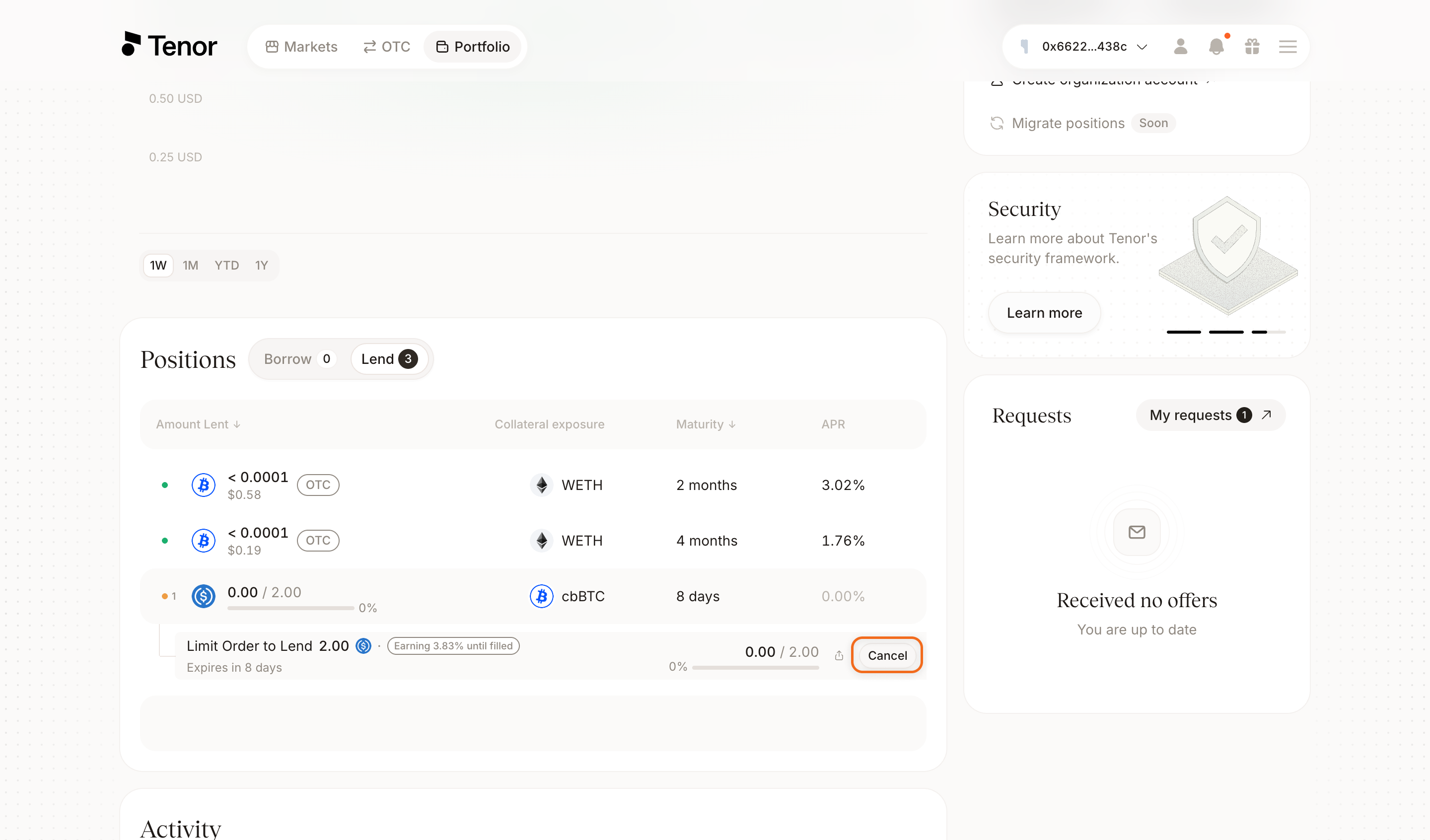Click the Earning 3.83% until filled badge
Image resolution: width=1430 pixels, height=840 pixels.
pos(453,646)
